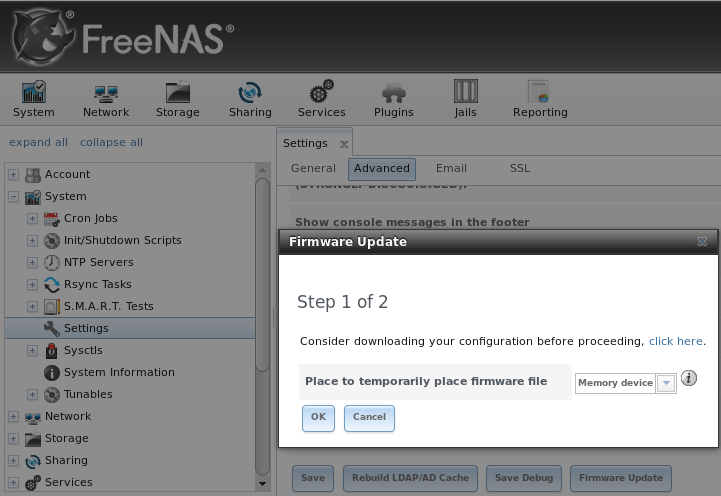Open the Jails toolbar icon
Screen dimensions: 721x496
coord(465,99)
